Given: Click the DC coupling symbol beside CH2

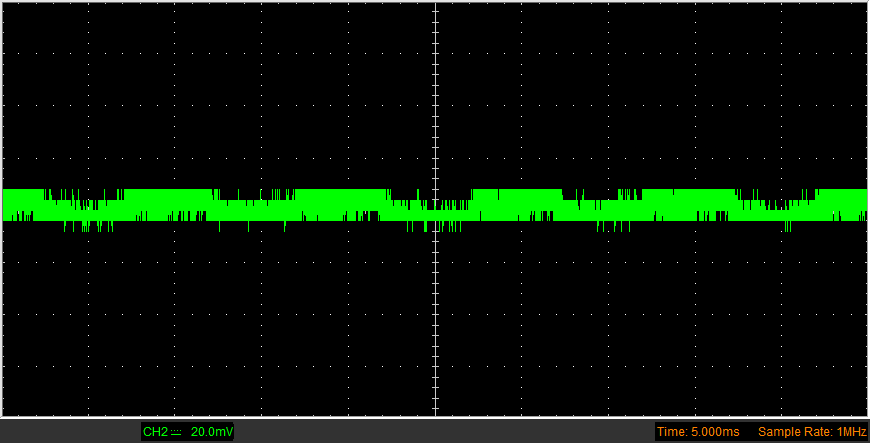Looking at the screenshot, I should click(175, 432).
